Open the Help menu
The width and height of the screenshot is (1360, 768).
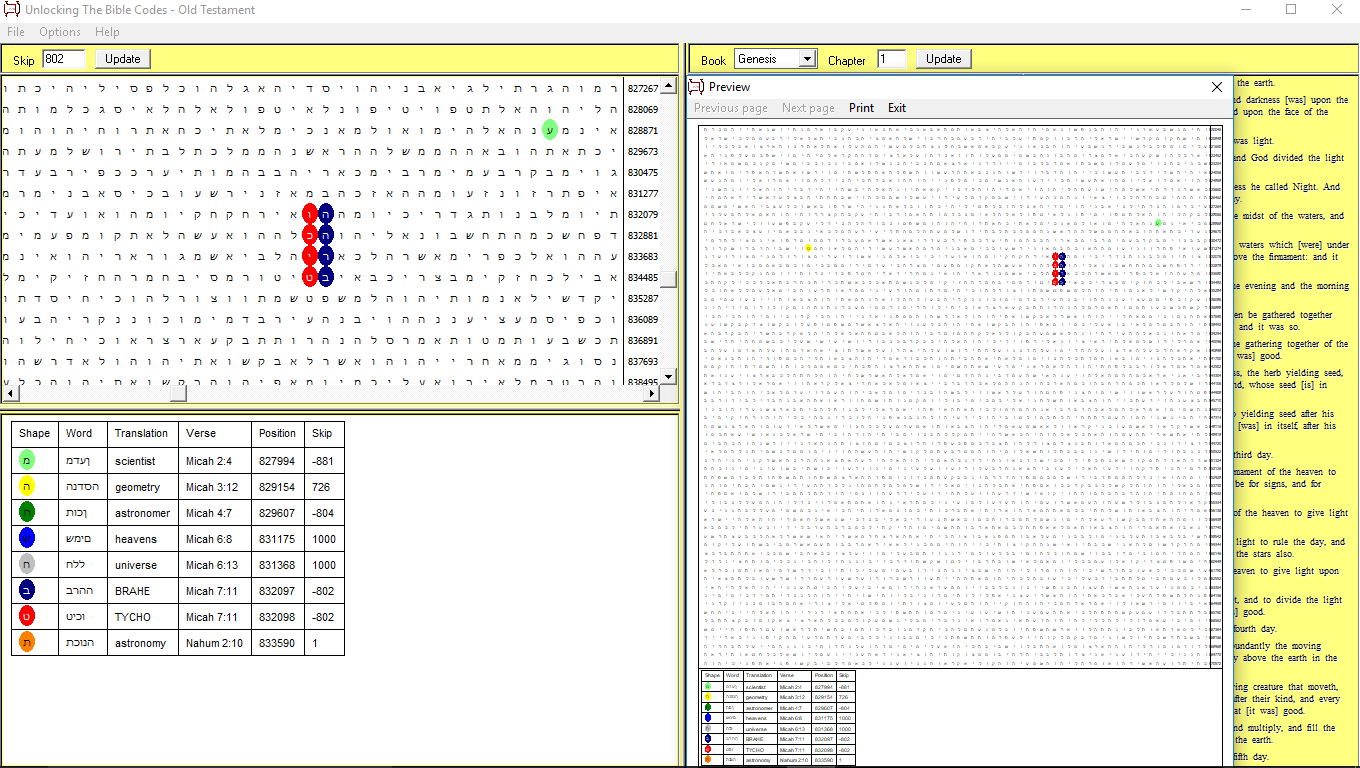click(107, 32)
